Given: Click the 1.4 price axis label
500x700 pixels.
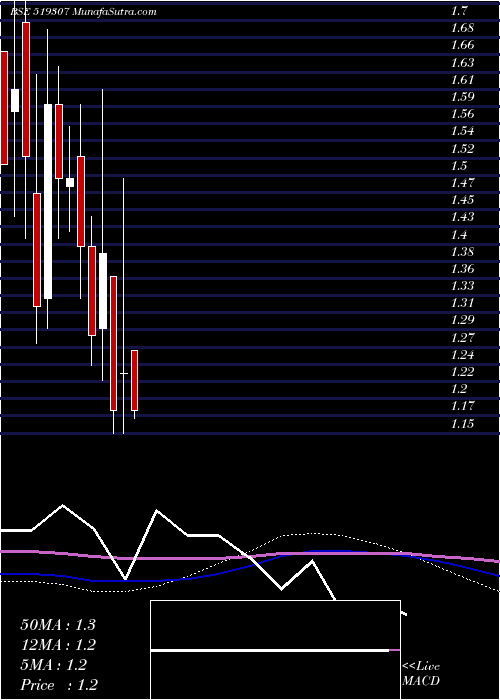Looking at the screenshot, I should click(459, 234).
